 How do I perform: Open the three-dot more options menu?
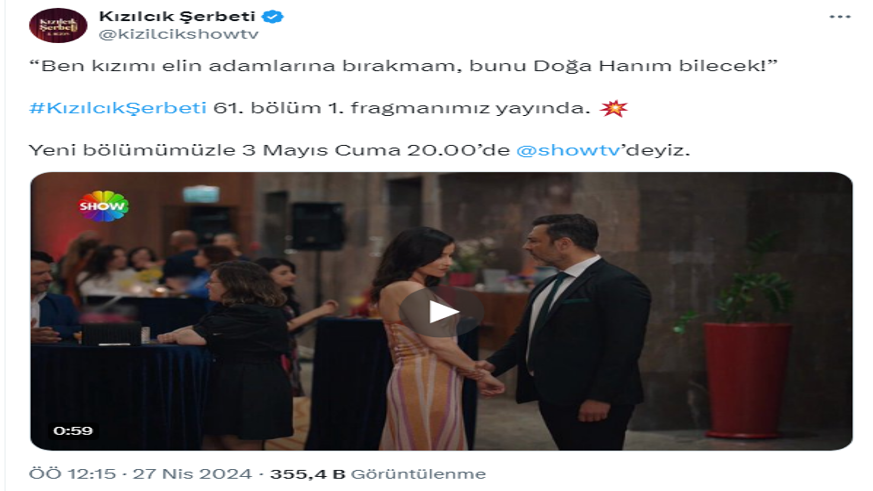point(840,17)
